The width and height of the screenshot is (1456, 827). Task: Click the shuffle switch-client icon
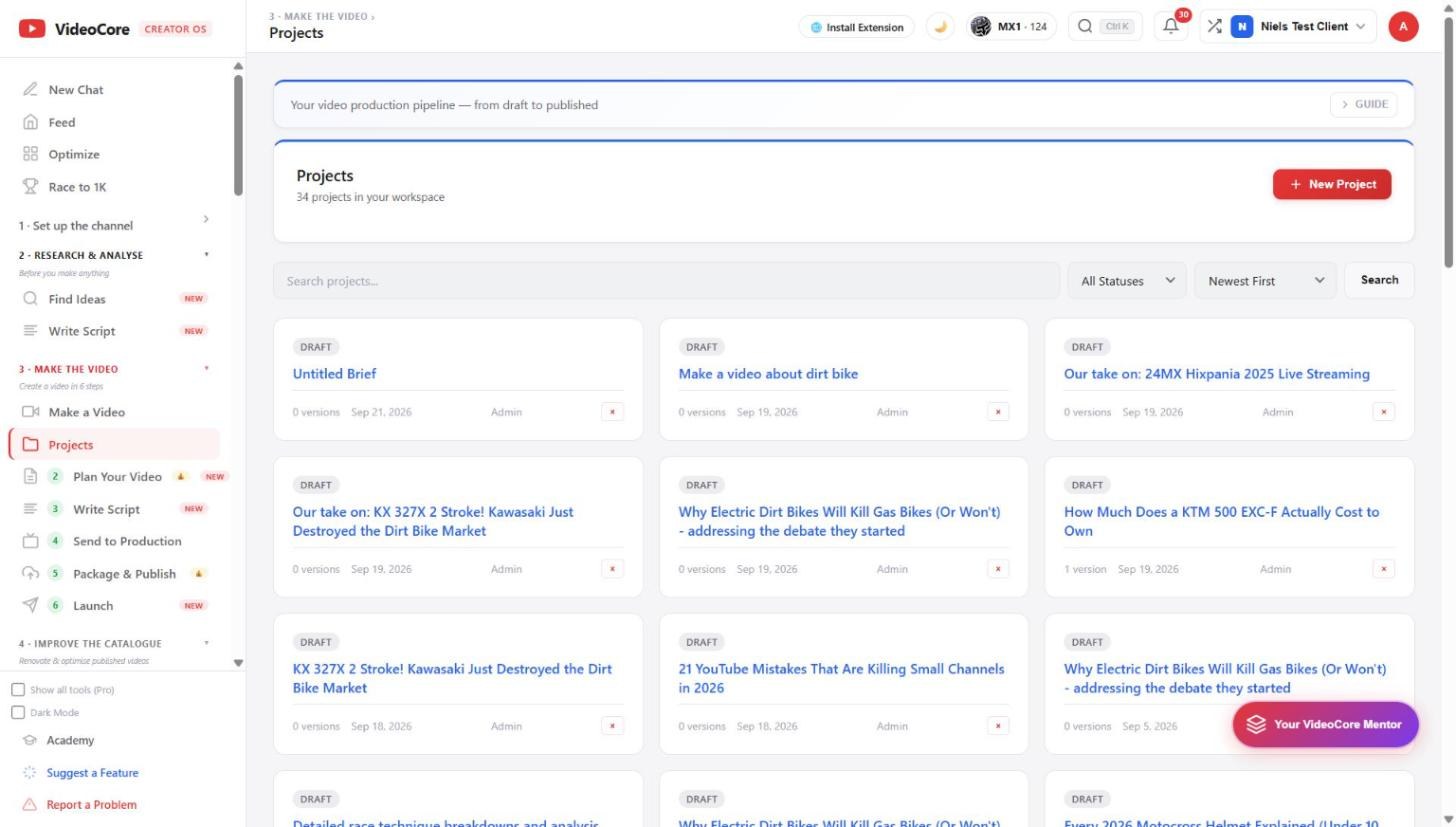[x=1214, y=27]
